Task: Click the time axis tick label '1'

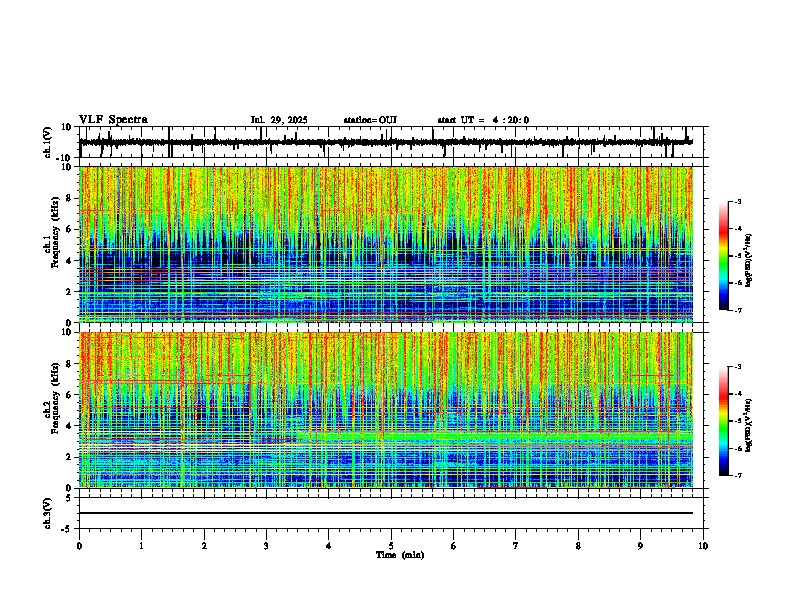Action: coord(141,546)
